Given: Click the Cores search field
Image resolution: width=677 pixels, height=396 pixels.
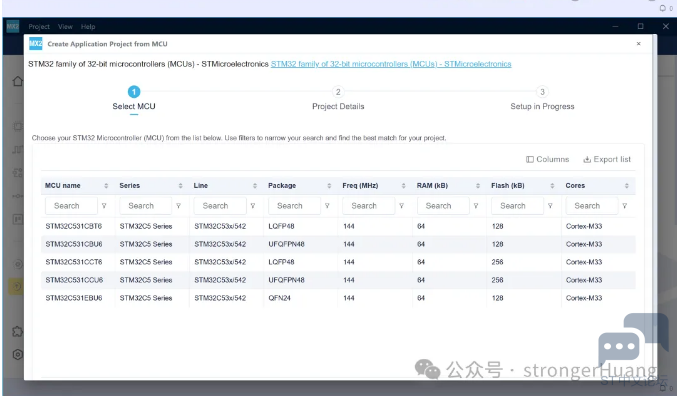Looking at the screenshot, I should pyautogui.click(x=592, y=206).
